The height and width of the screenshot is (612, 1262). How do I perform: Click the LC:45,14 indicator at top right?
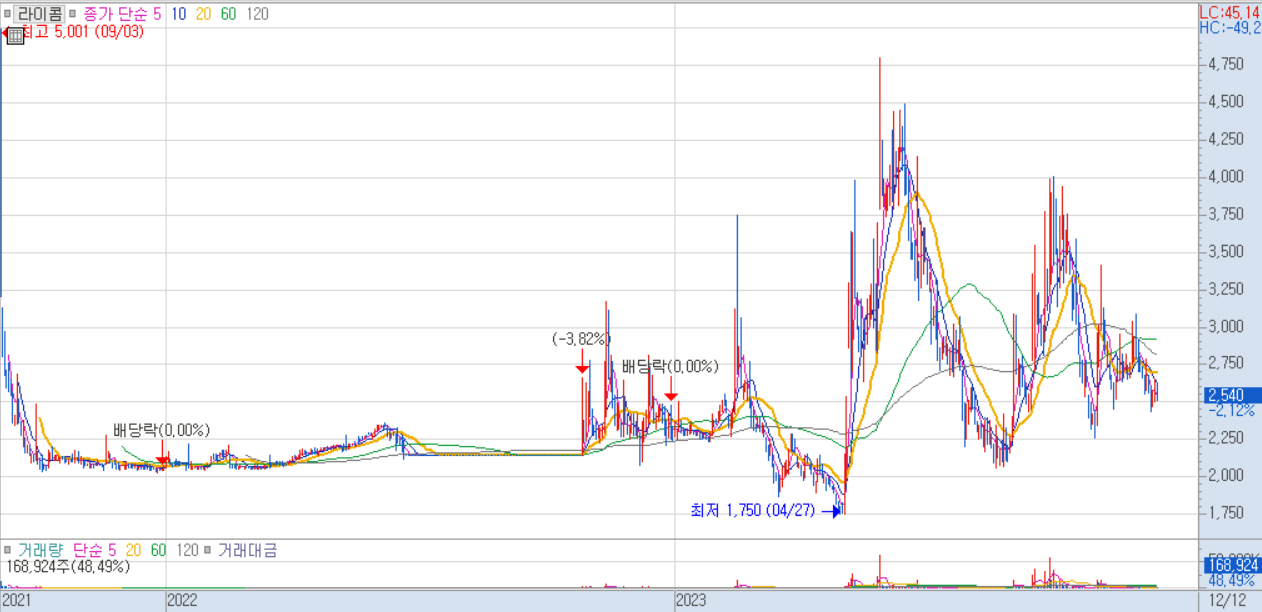1231,12
